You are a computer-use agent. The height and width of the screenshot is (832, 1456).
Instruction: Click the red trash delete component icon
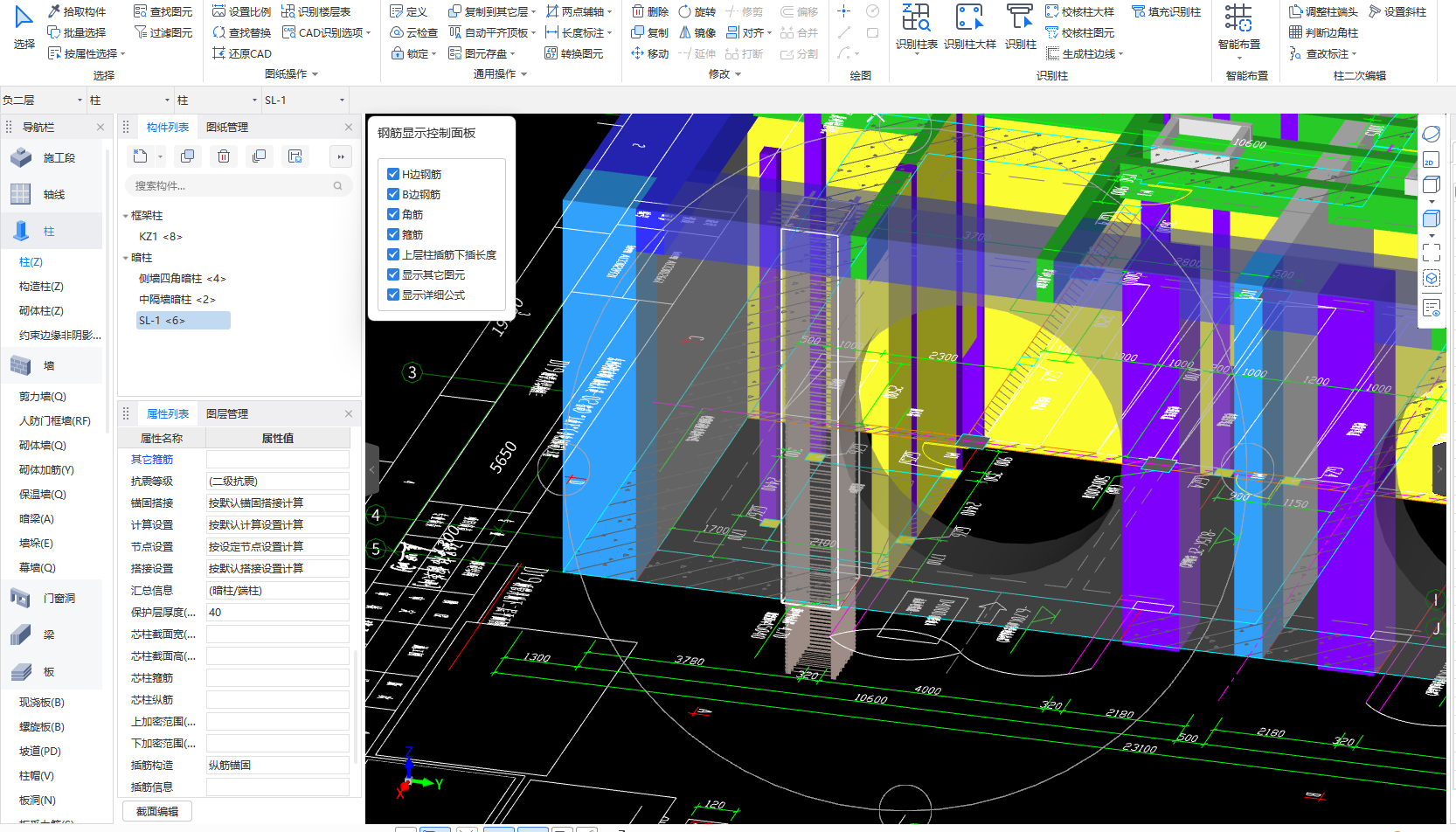(224, 156)
